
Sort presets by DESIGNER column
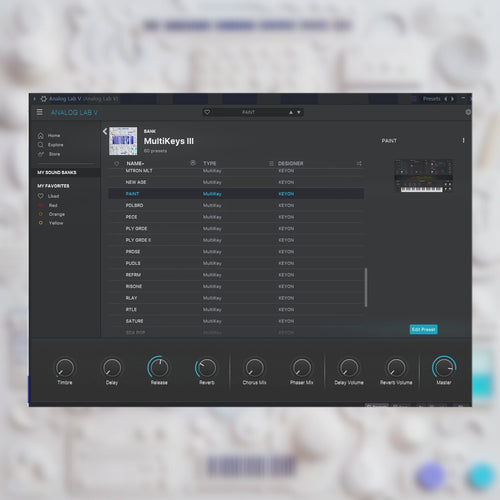[x=290, y=163]
